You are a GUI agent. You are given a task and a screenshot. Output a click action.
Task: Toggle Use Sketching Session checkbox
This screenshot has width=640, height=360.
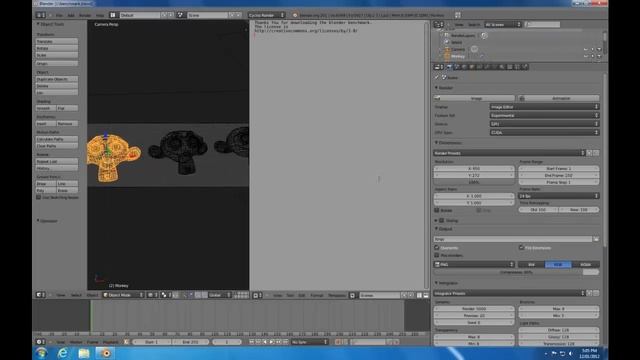coord(39,198)
